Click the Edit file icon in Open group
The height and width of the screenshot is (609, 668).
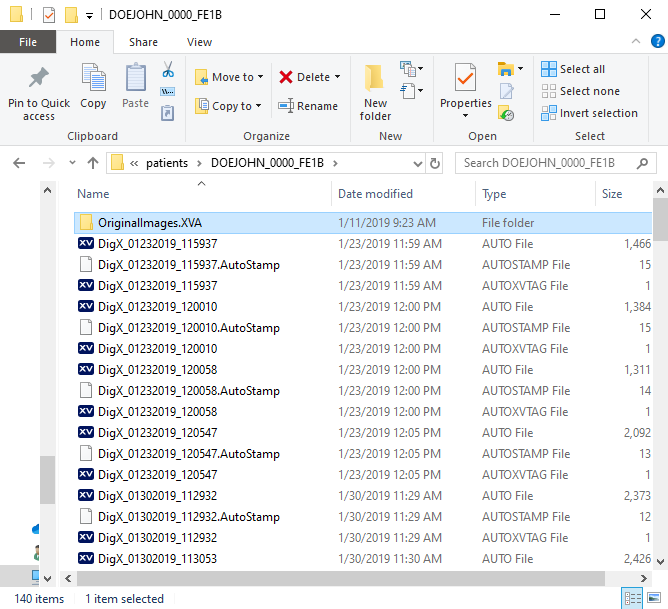(x=507, y=91)
